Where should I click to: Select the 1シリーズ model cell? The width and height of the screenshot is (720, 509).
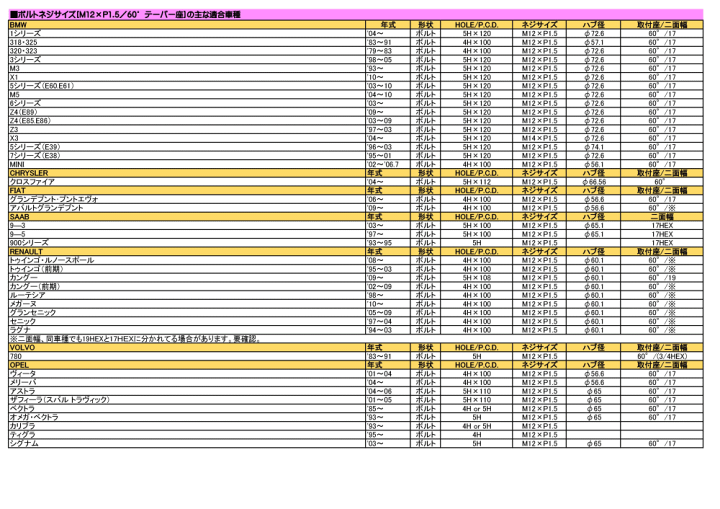pos(187,34)
